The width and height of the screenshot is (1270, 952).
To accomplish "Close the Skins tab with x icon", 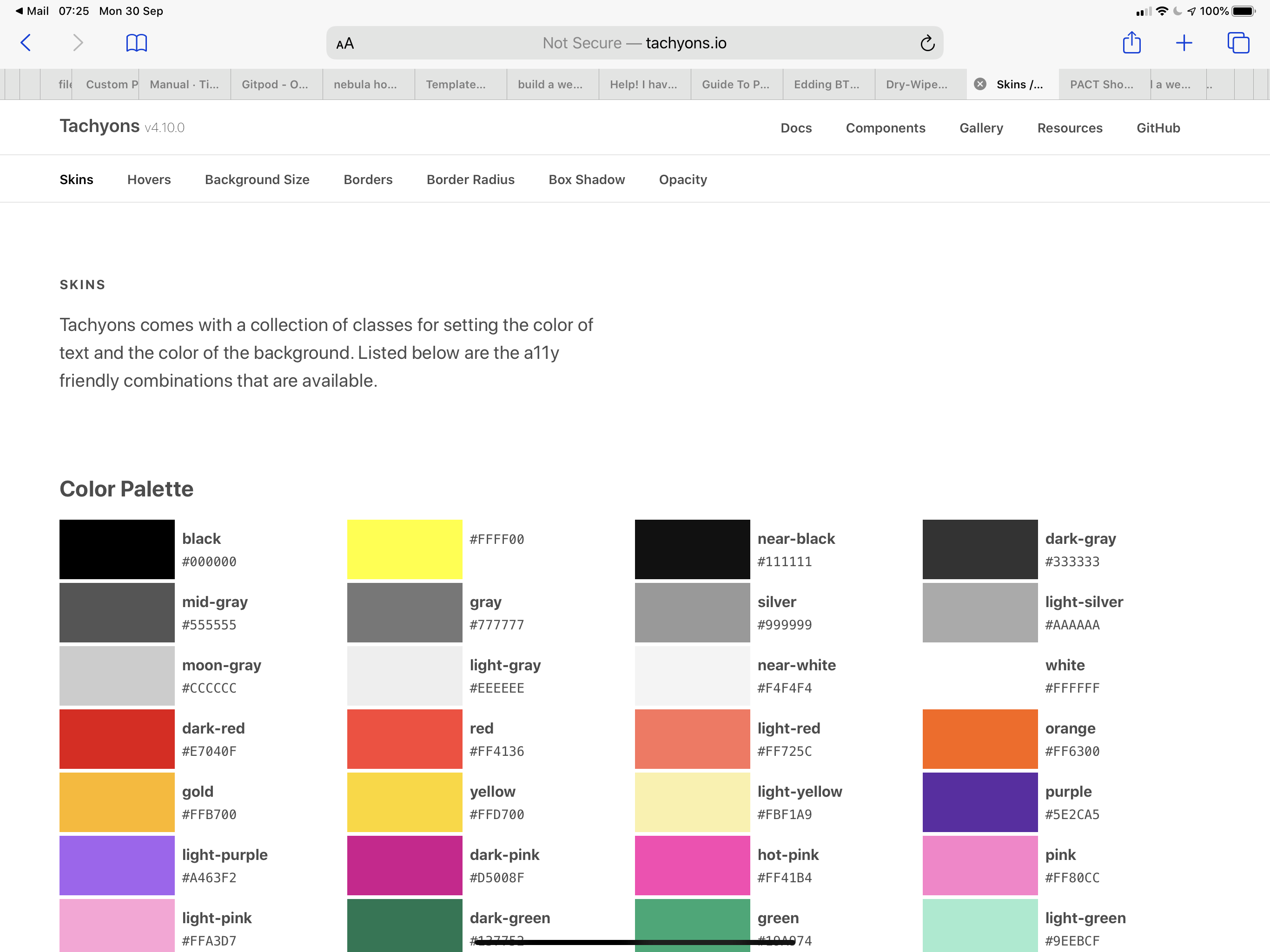I will (x=980, y=85).
